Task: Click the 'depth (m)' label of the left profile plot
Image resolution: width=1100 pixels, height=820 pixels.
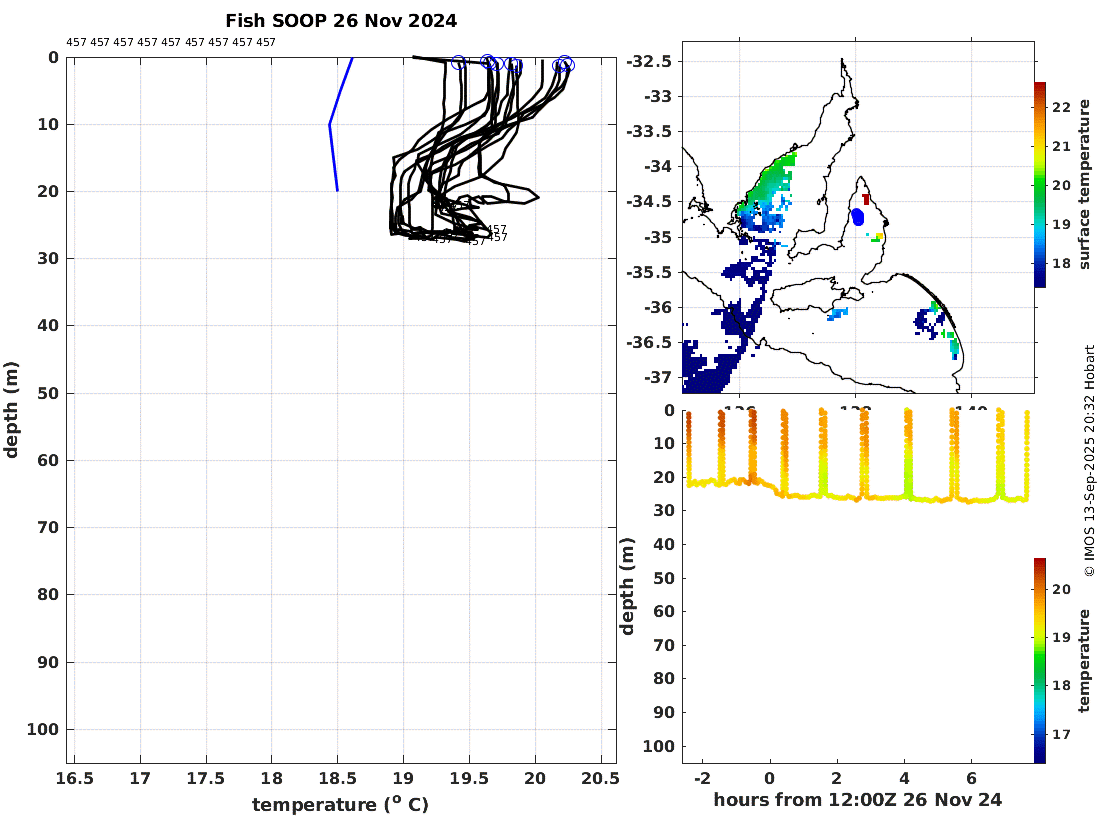Action: (11, 410)
